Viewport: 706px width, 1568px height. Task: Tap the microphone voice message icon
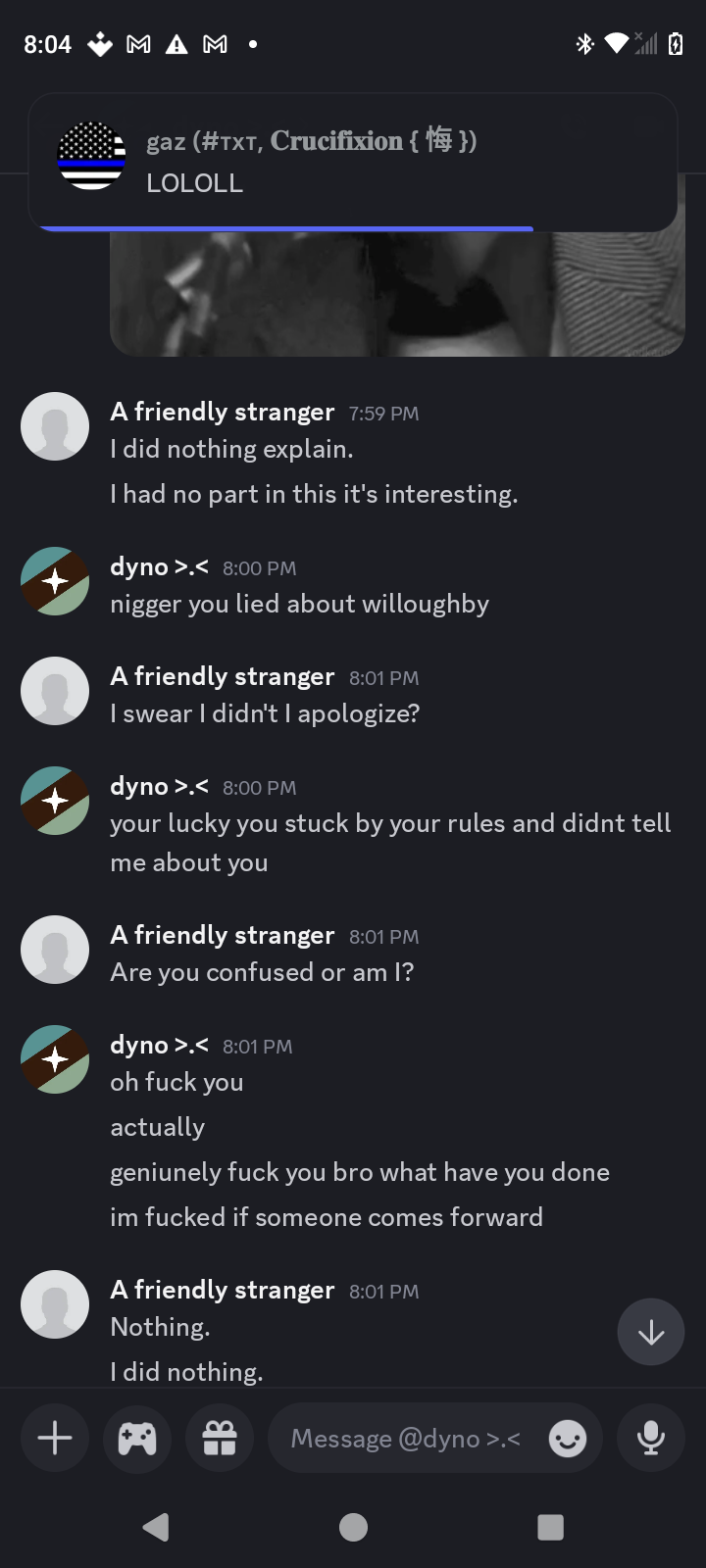pos(650,1439)
